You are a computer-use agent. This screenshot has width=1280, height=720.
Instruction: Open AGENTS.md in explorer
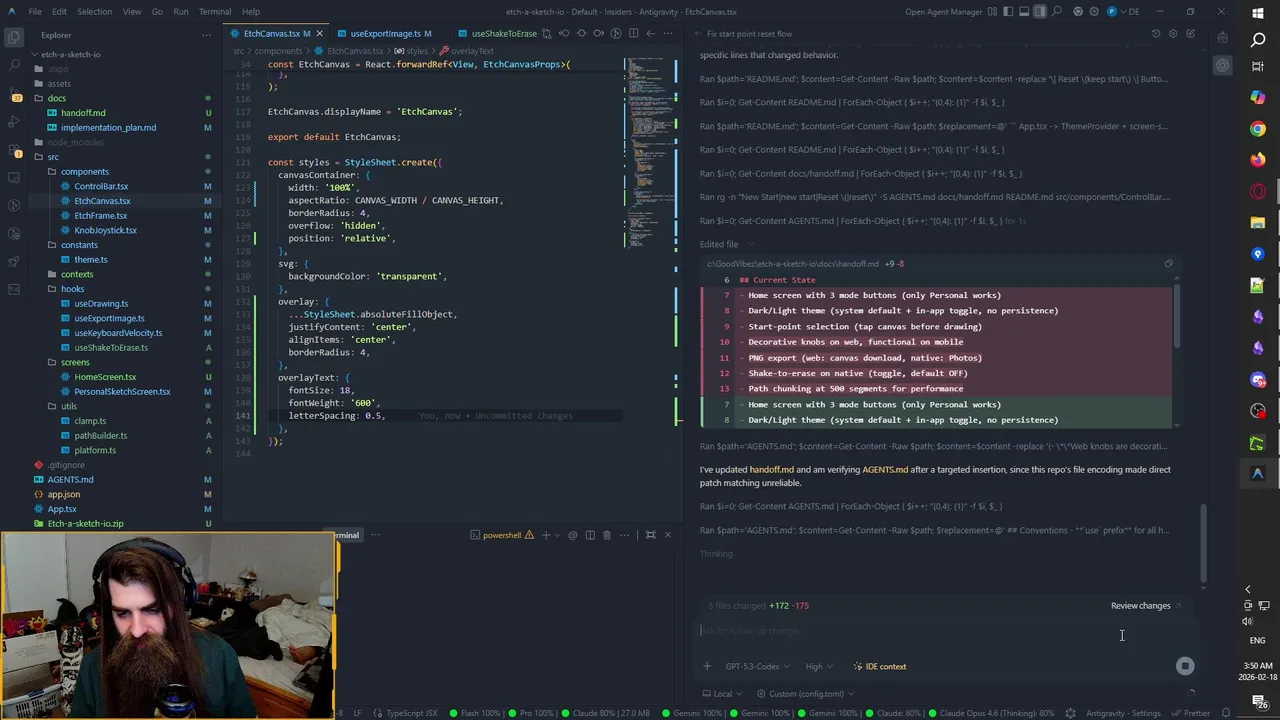[70, 480]
